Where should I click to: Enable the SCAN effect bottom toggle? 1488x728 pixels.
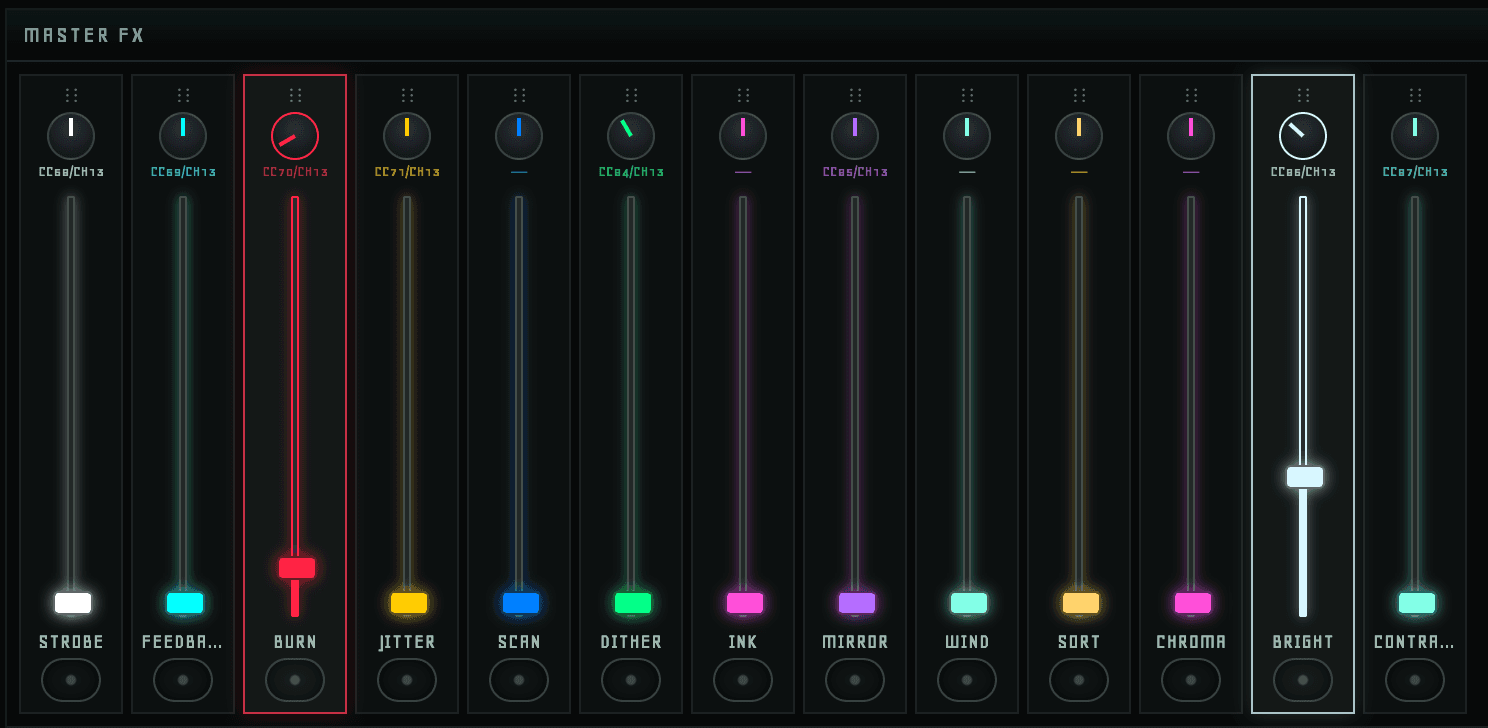pyautogui.click(x=519, y=680)
